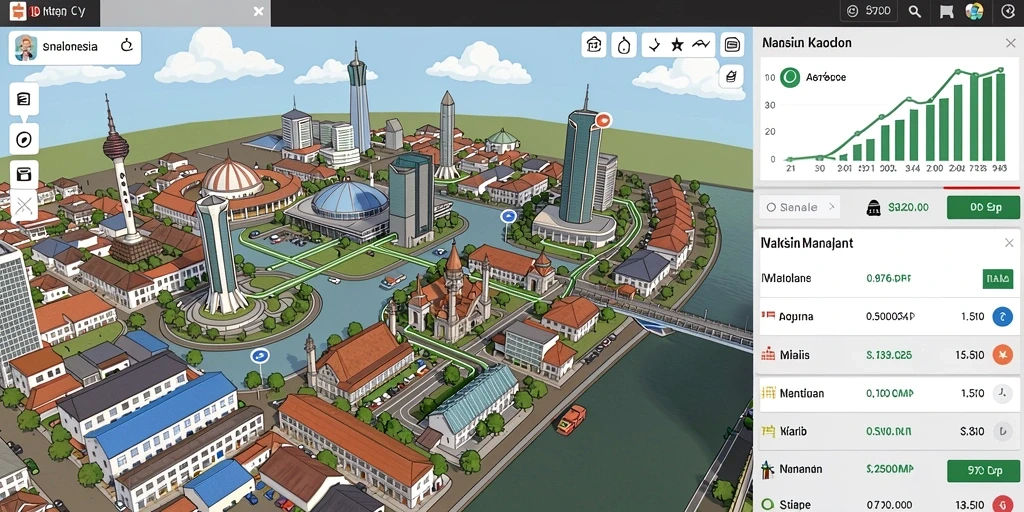Viewport: 1024px width, 512px height.
Task: Click the last tall bar in the chart
Action: (1000, 116)
